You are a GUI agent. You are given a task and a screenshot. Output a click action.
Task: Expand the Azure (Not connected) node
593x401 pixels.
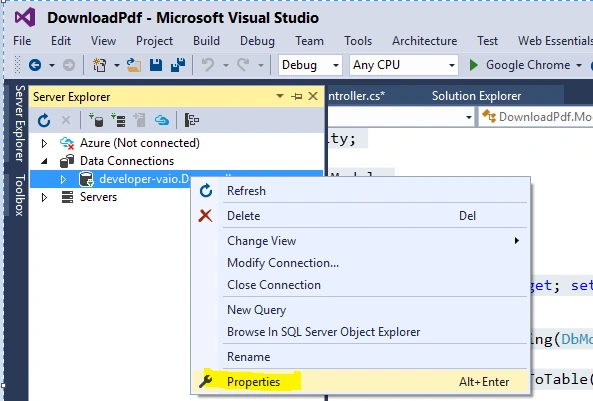point(44,143)
